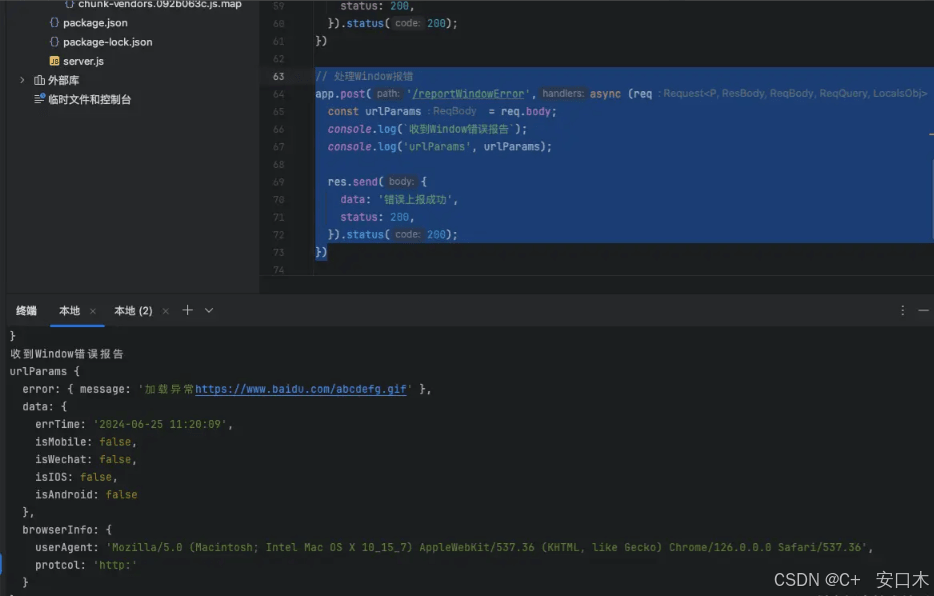The width and height of the screenshot is (934, 596).
Task: Open the baidu abcdefg.gif link
Action: (x=300, y=389)
